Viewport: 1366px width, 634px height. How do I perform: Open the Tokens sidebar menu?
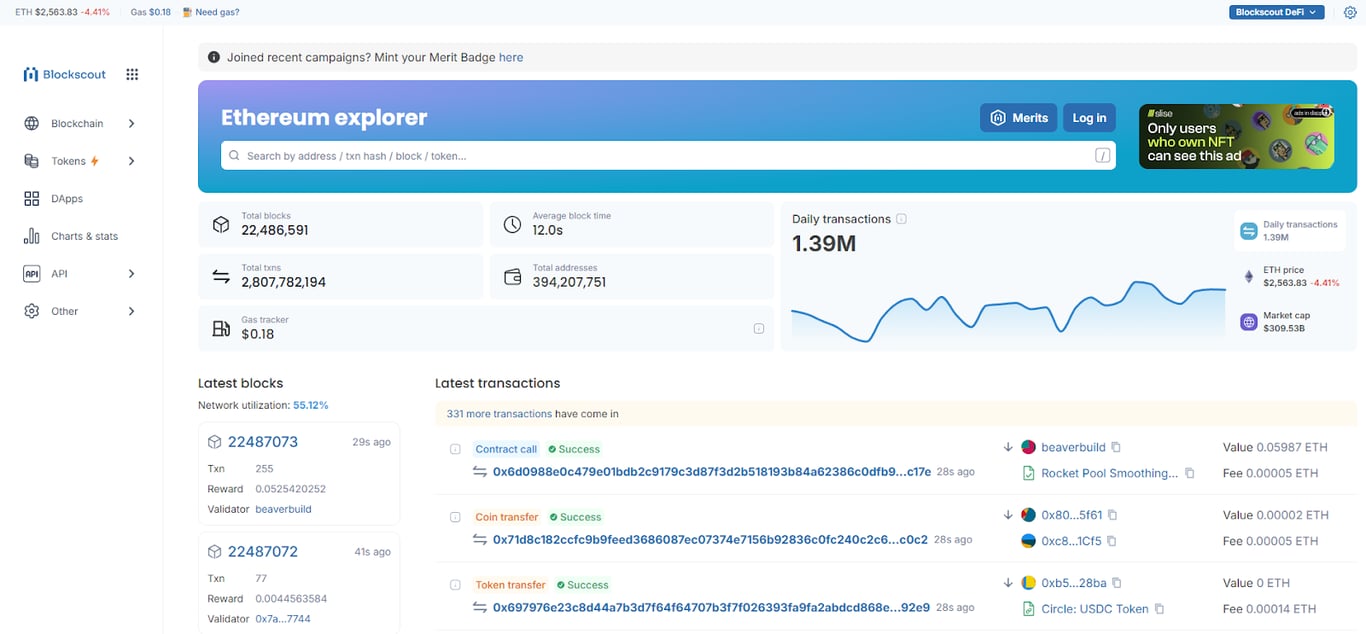[80, 161]
